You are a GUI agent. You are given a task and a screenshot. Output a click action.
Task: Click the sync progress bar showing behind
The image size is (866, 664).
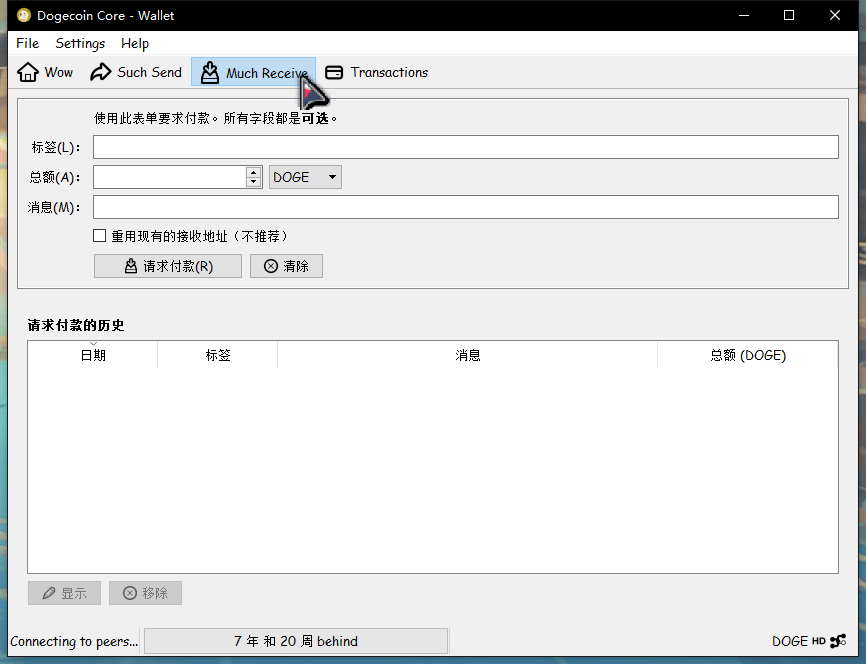click(x=296, y=641)
